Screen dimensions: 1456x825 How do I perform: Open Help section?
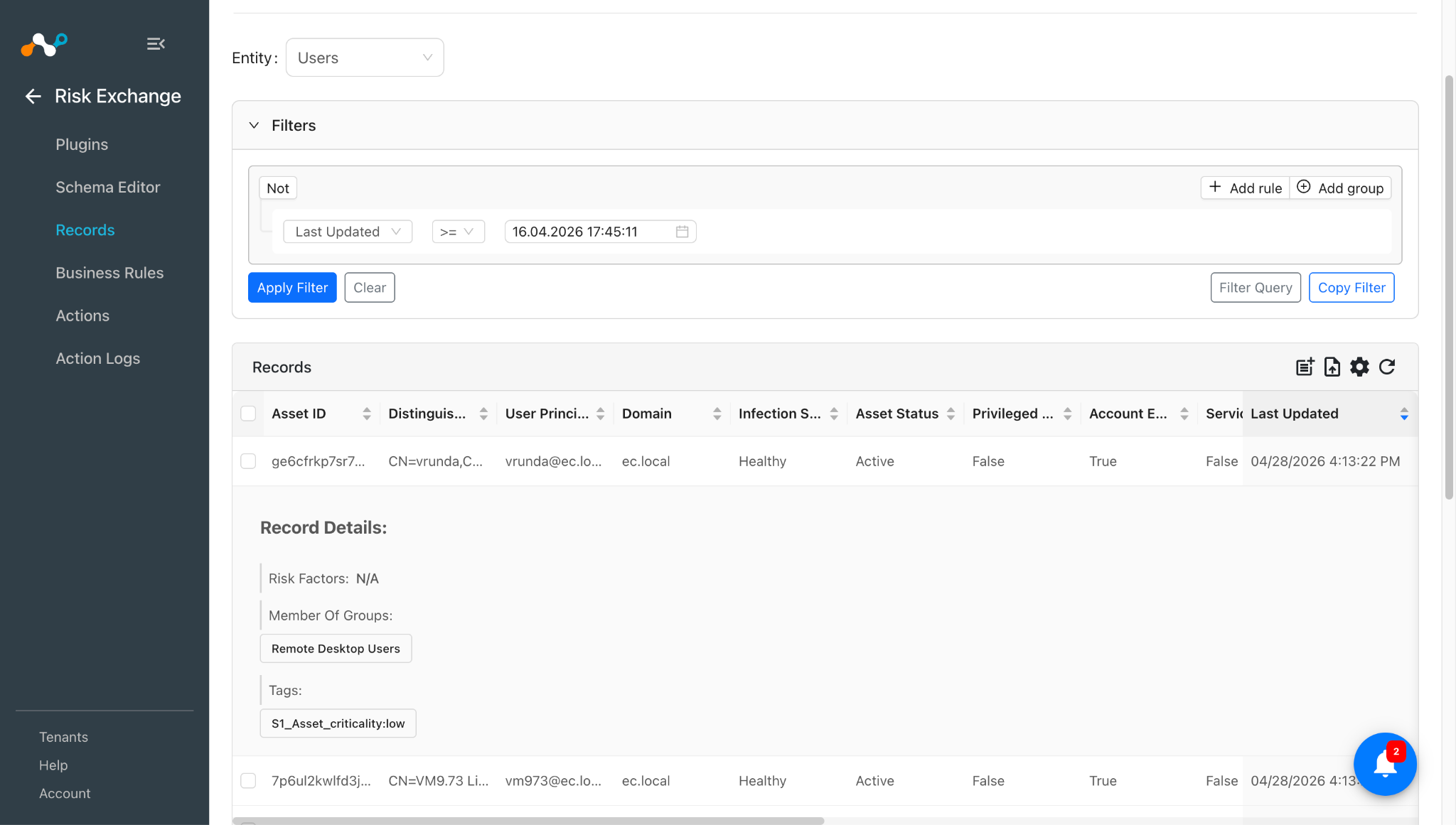[x=53, y=765]
